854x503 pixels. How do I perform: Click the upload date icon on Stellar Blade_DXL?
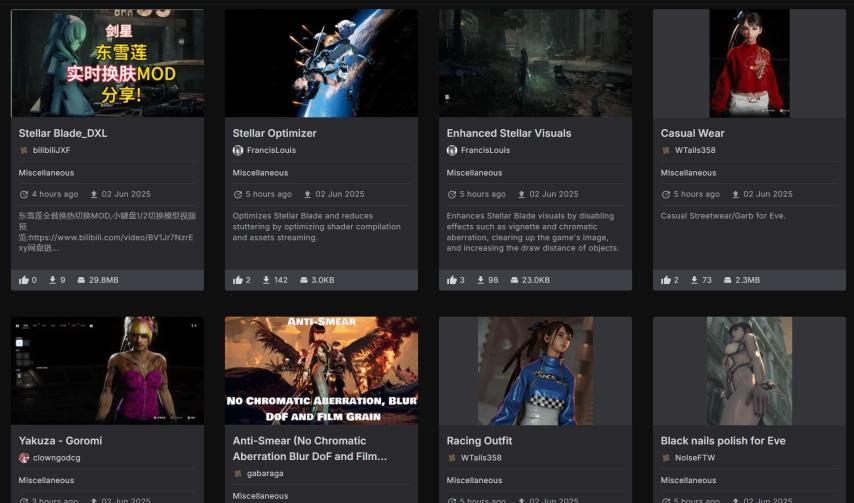coord(94,194)
